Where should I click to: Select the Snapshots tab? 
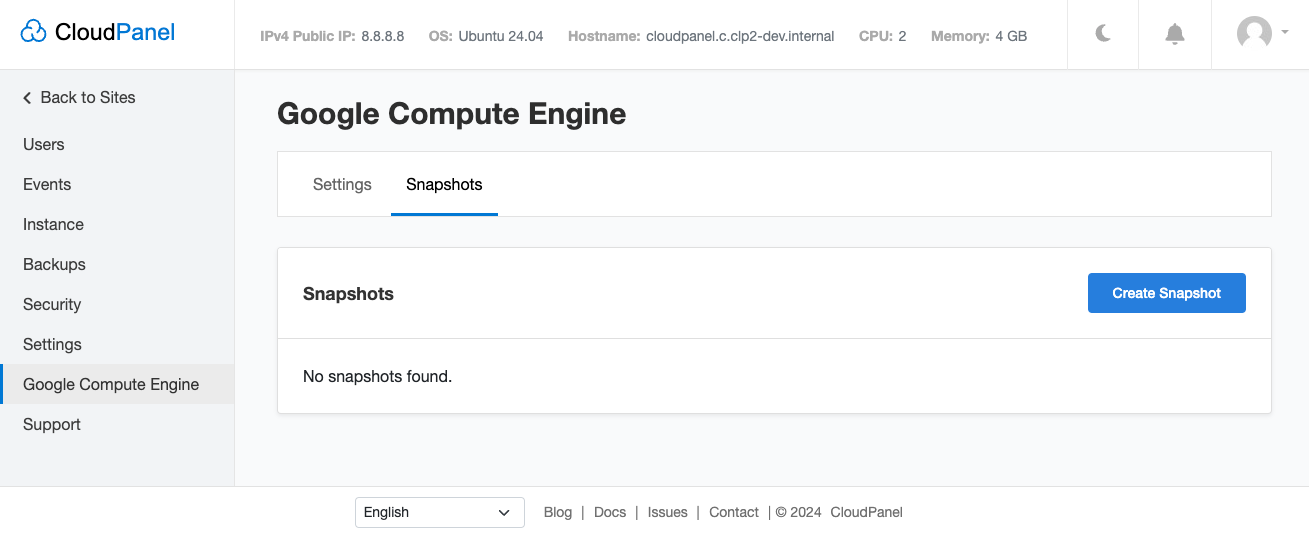[444, 185]
